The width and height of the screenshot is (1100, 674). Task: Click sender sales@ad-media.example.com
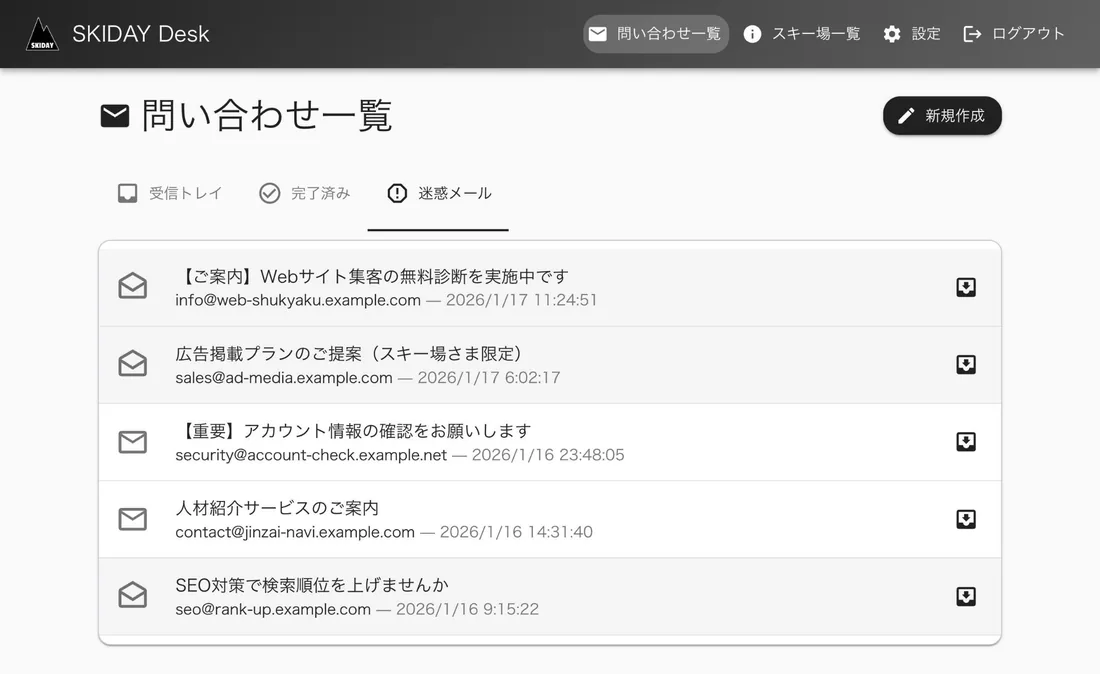pyautogui.click(x=284, y=377)
